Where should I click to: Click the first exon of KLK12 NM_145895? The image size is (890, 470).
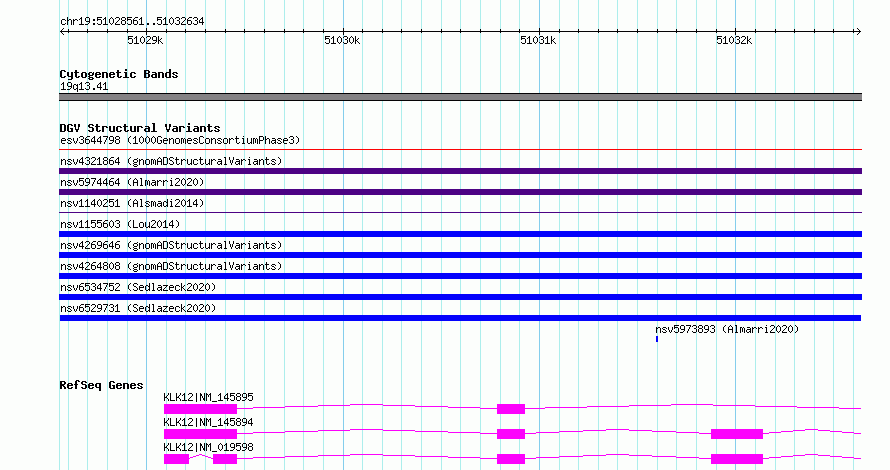(x=200, y=409)
